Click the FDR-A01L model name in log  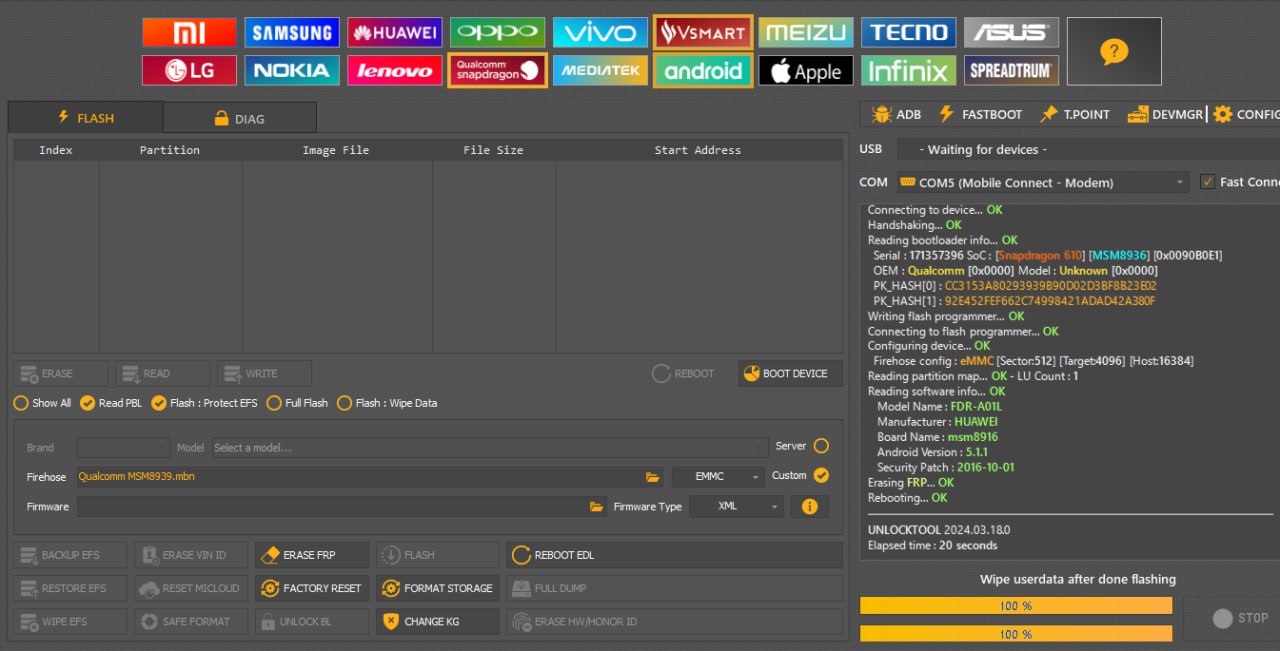point(976,407)
